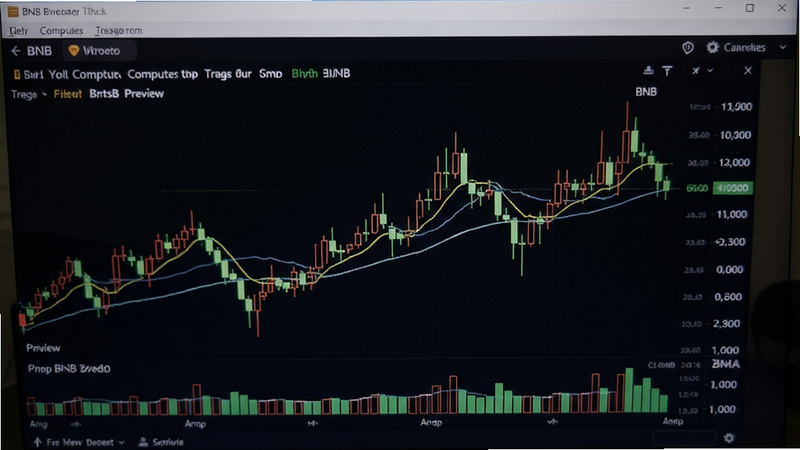Click the BntsB label
Image resolution: width=800 pixels, height=450 pixels.
point(104,94)
